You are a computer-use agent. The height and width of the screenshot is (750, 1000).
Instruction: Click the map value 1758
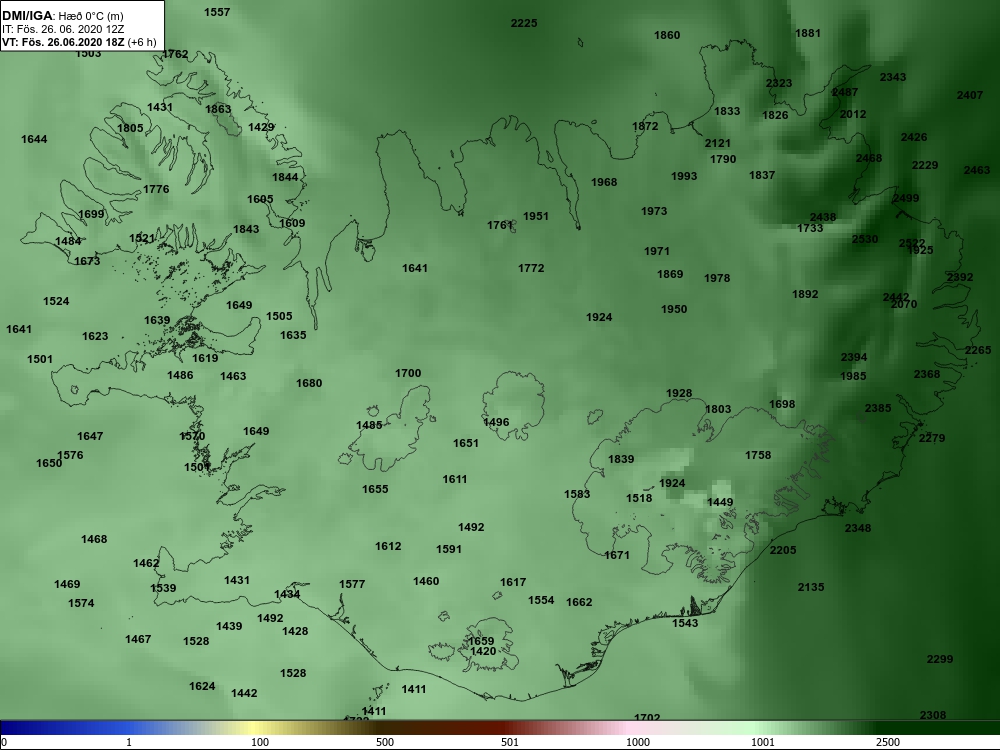758,455
